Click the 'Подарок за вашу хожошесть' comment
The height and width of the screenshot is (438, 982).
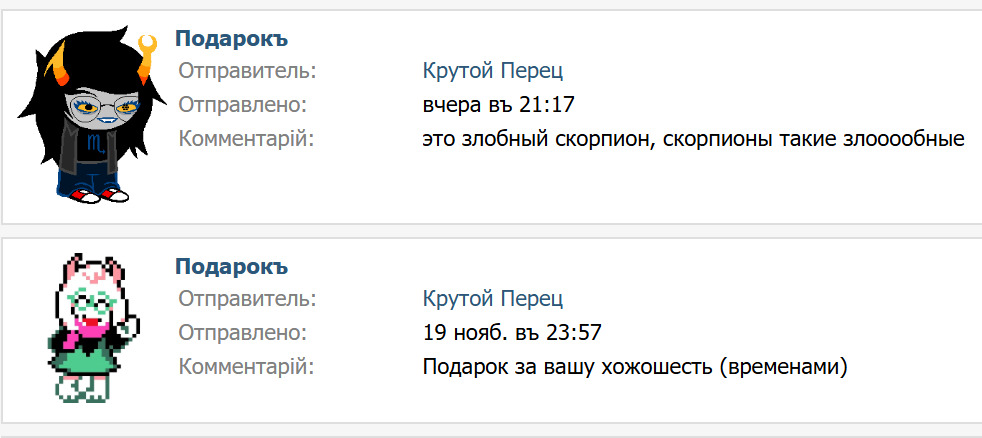(635, 367)
